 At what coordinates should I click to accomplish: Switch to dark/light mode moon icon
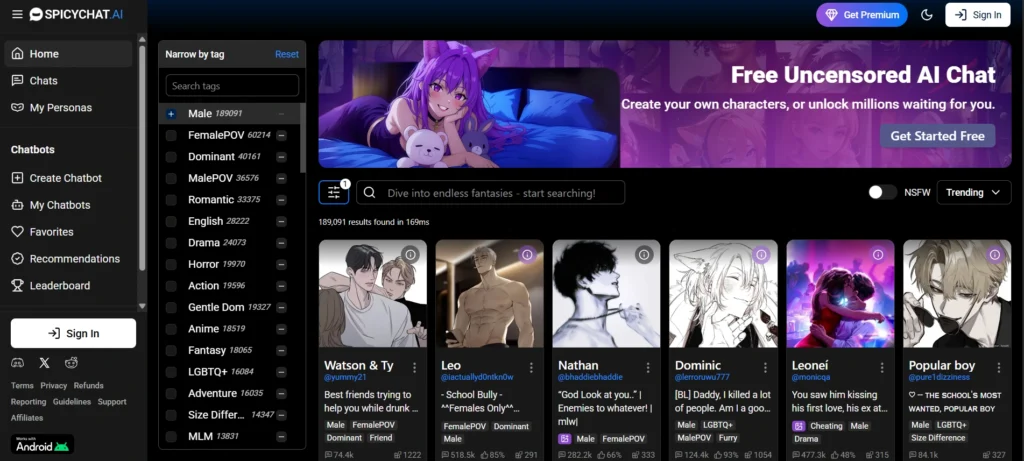tap(926, 15)
